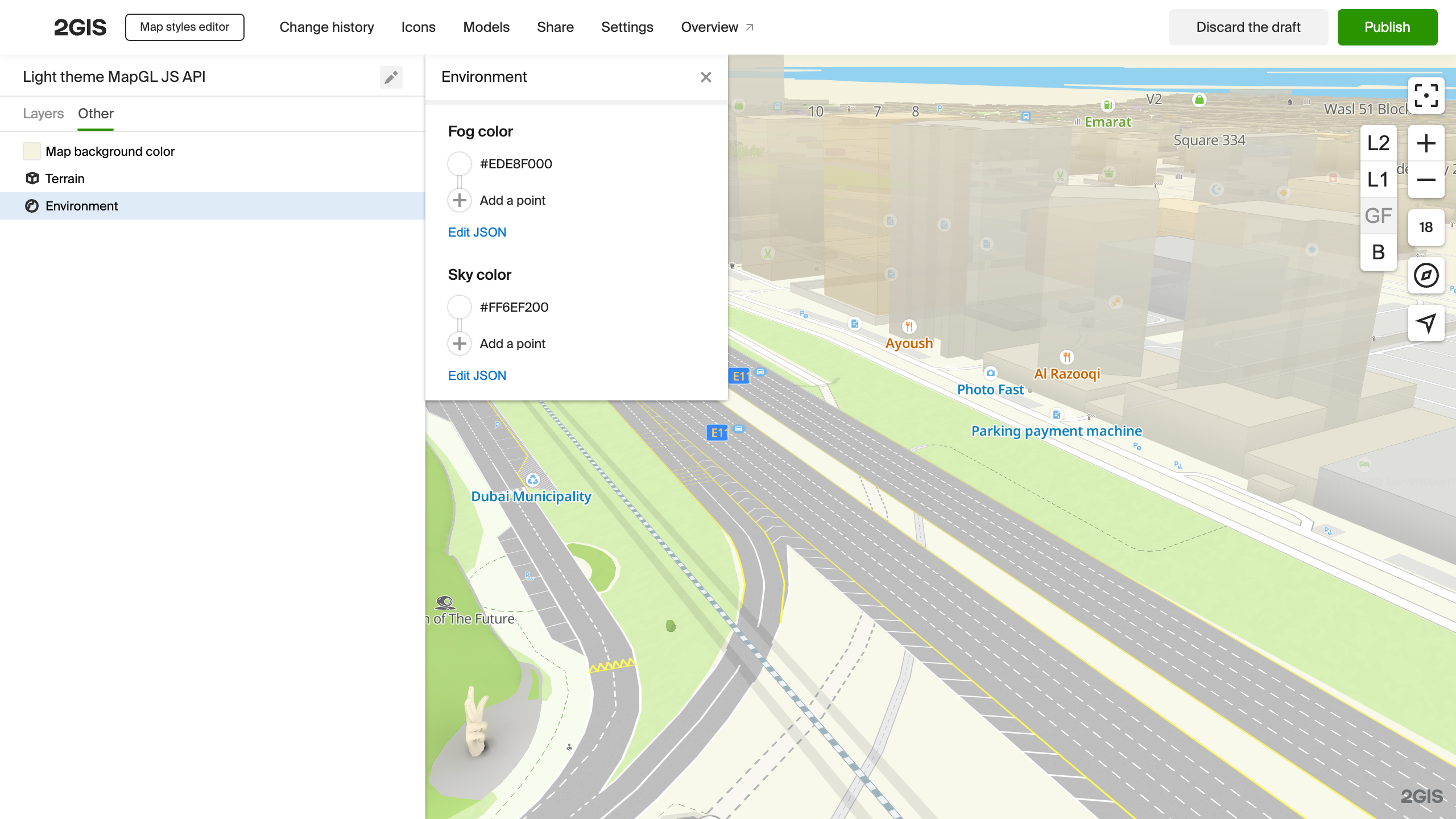The width and height of the screenshot is (1456, 819).
Task: Click the Sky color #FF6EF200 value
Action: [x=514, y=307]
